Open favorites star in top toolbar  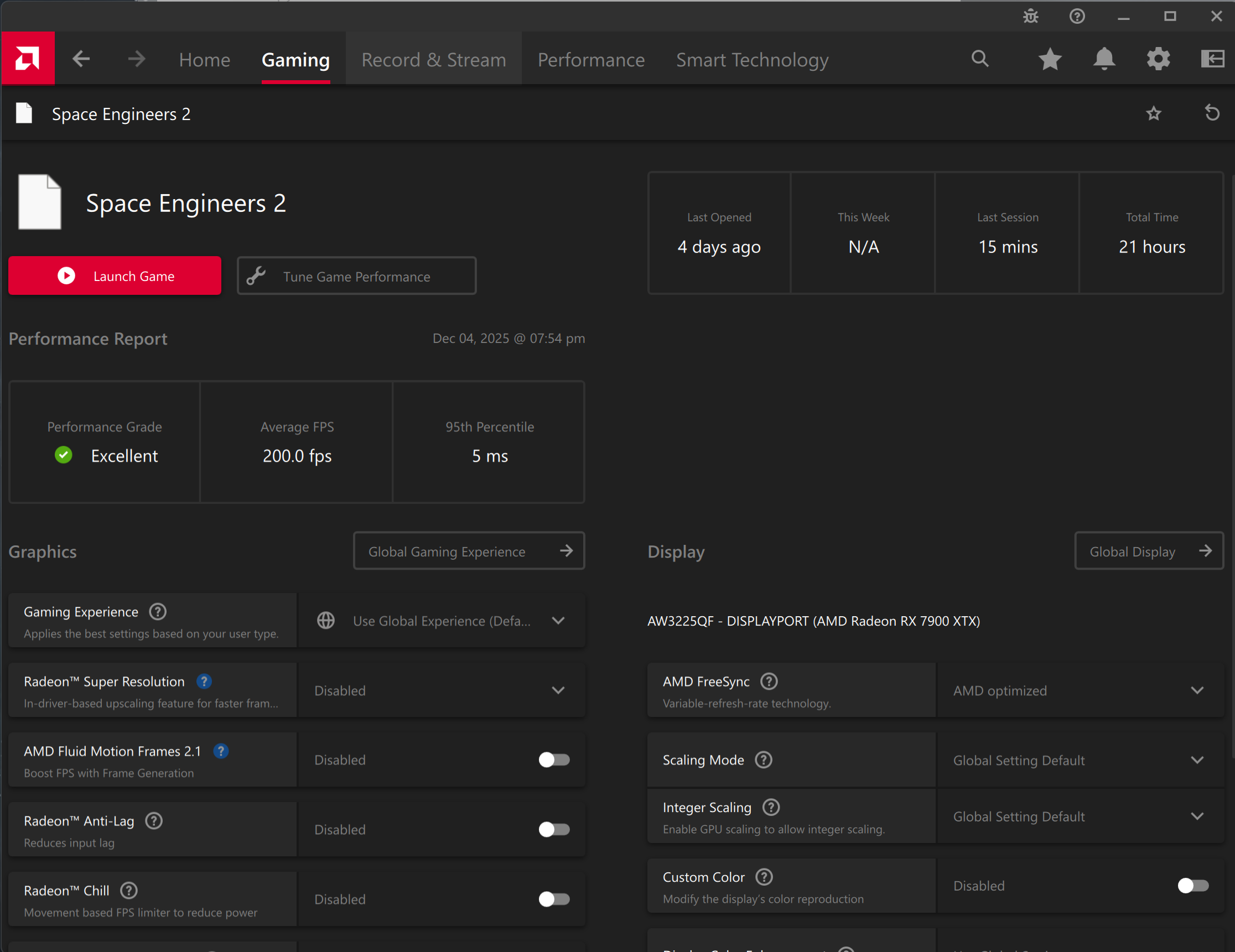[1050, 59]
